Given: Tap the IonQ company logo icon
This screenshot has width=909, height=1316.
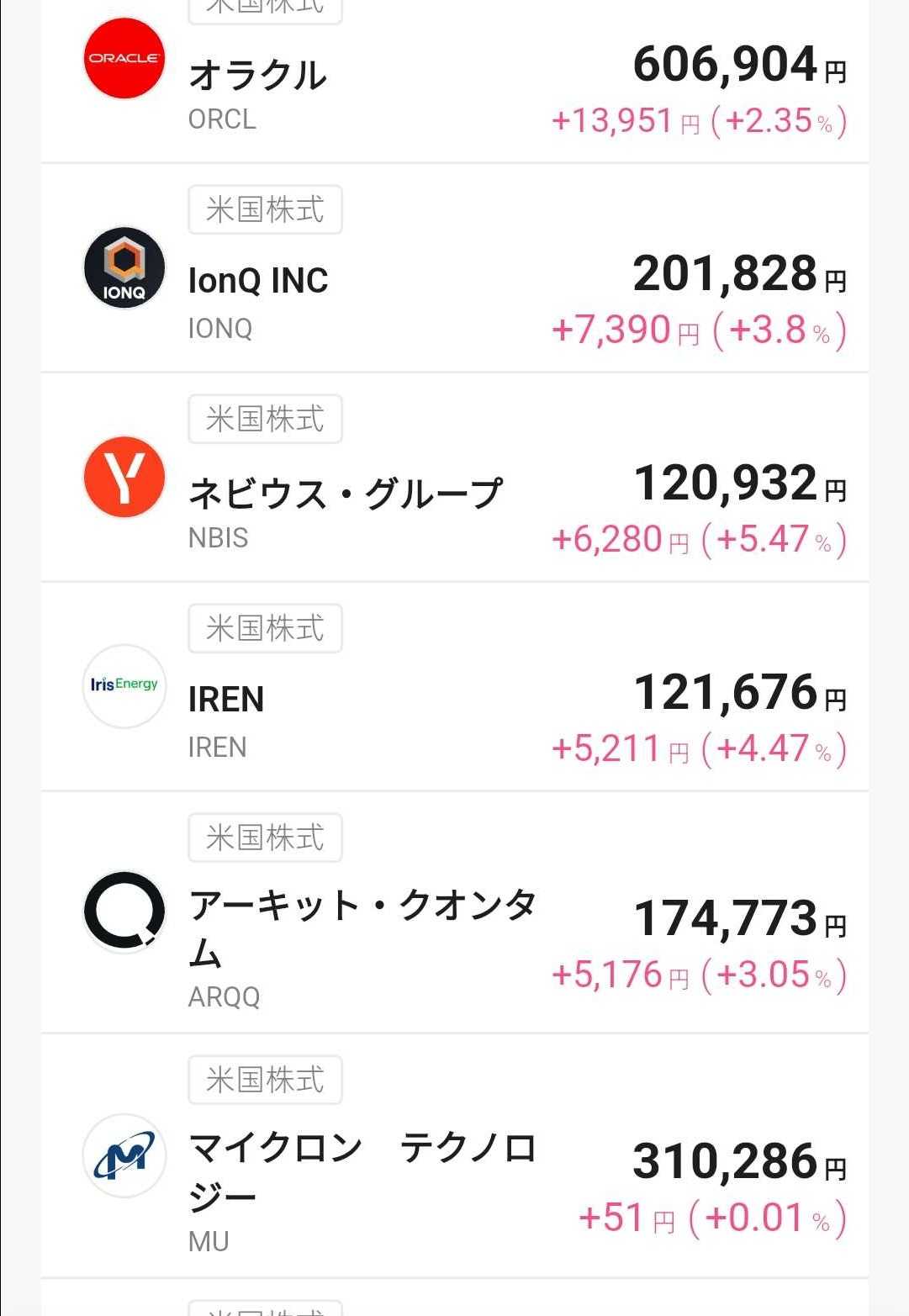Looking at the screenshot, I should click(124, 267).
